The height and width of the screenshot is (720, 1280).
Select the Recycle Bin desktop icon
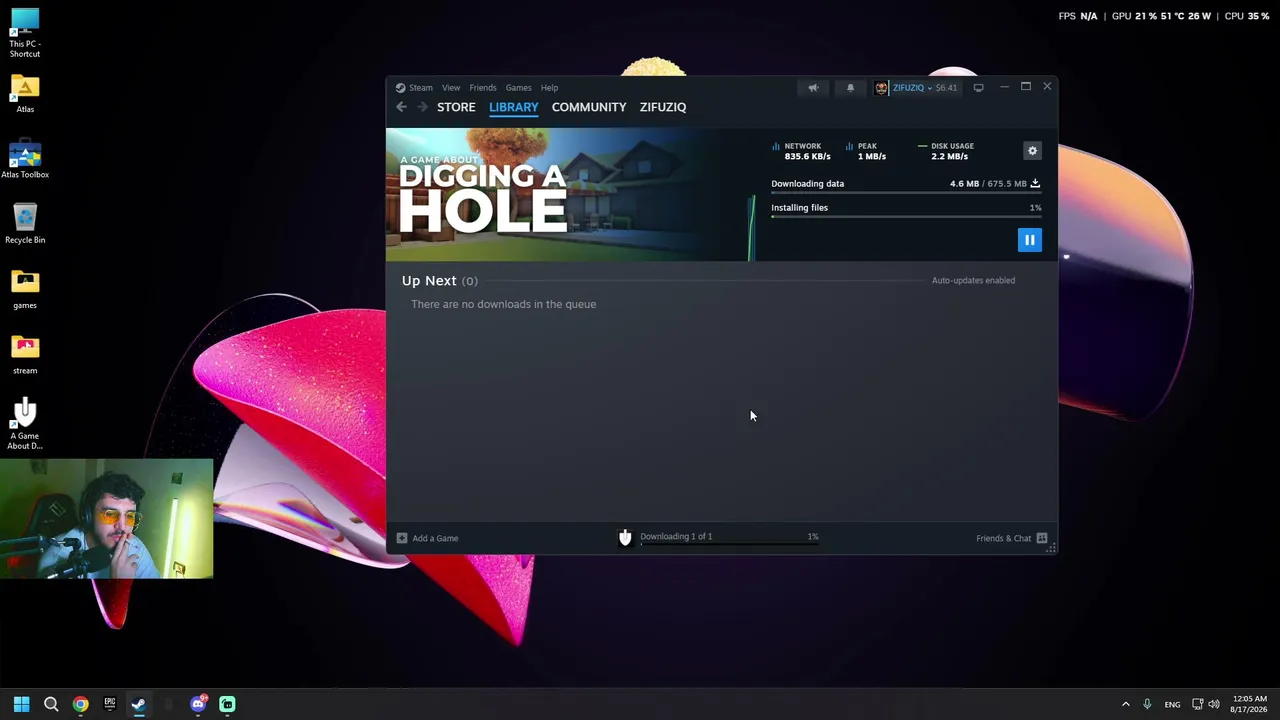coord(25,225)
